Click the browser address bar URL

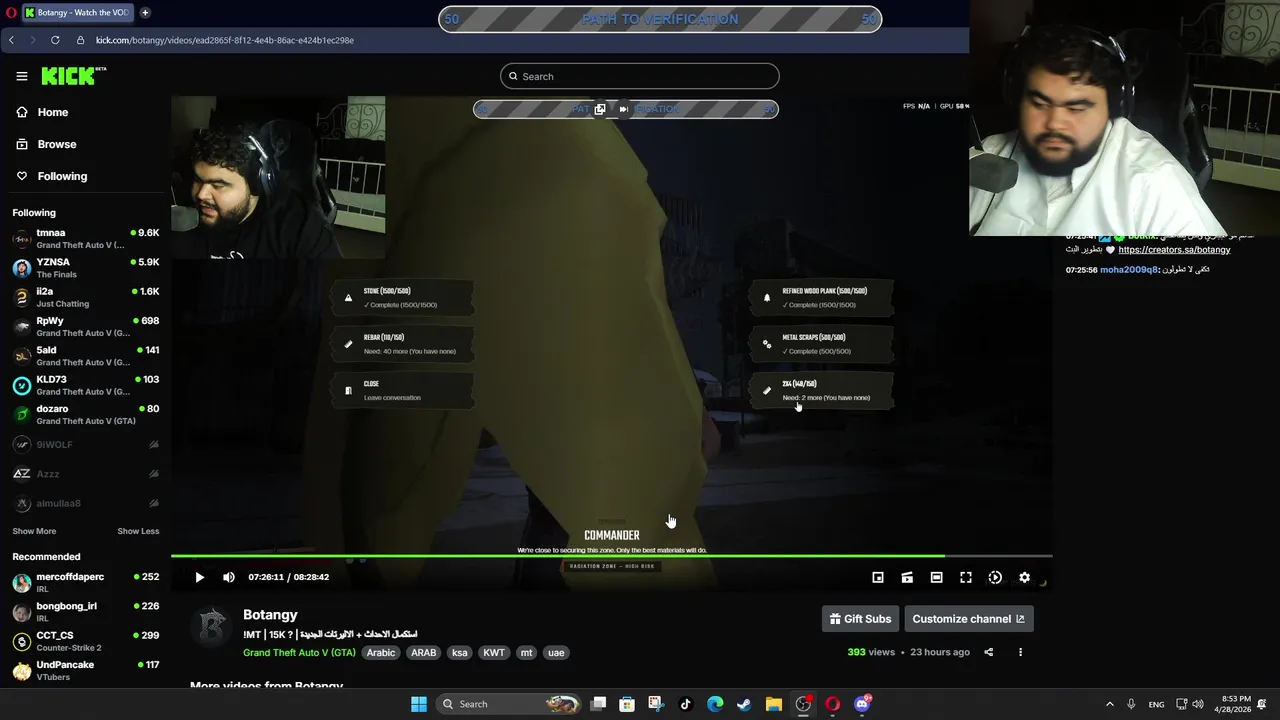[x=225, y=40]
